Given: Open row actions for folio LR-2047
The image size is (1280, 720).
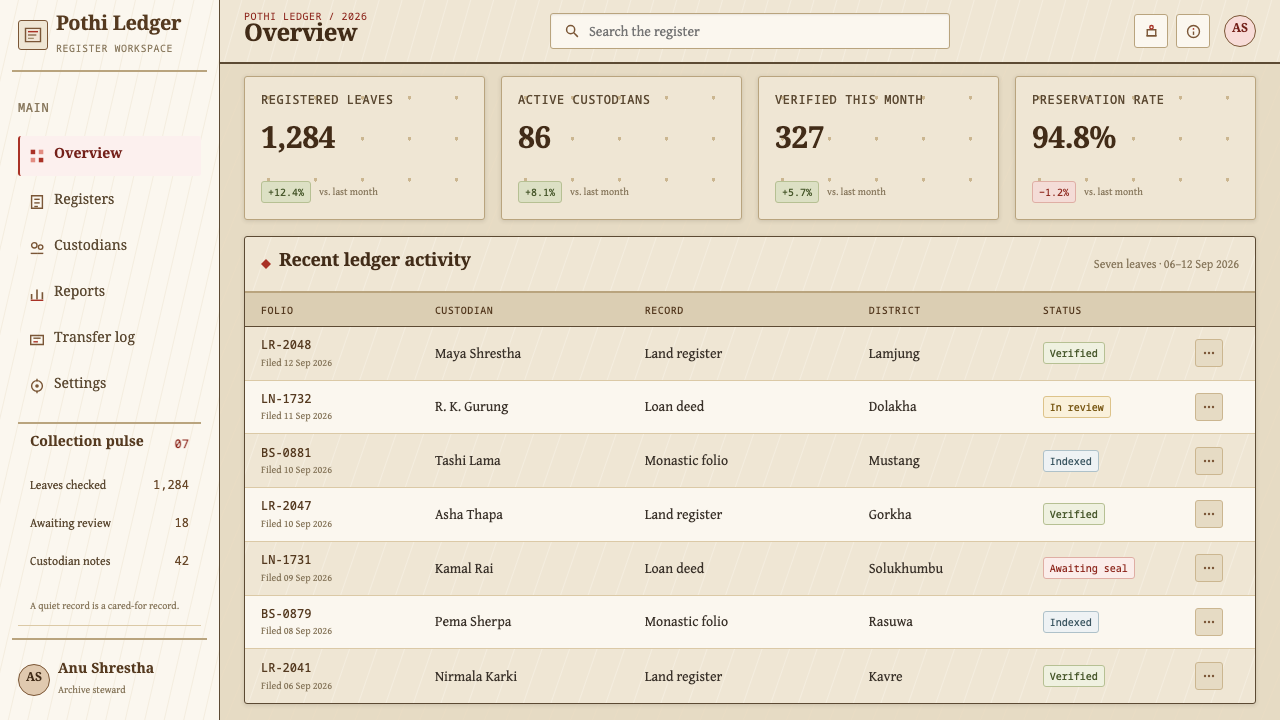Looking at the screenshot, I should [x=1209, y=514].
